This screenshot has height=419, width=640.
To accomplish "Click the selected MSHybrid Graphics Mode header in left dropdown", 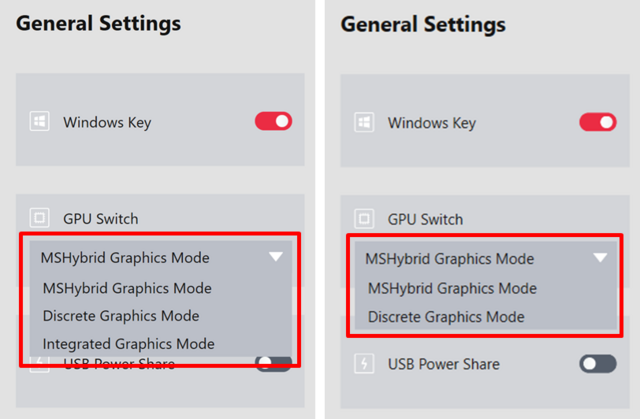I will point(125,257).
